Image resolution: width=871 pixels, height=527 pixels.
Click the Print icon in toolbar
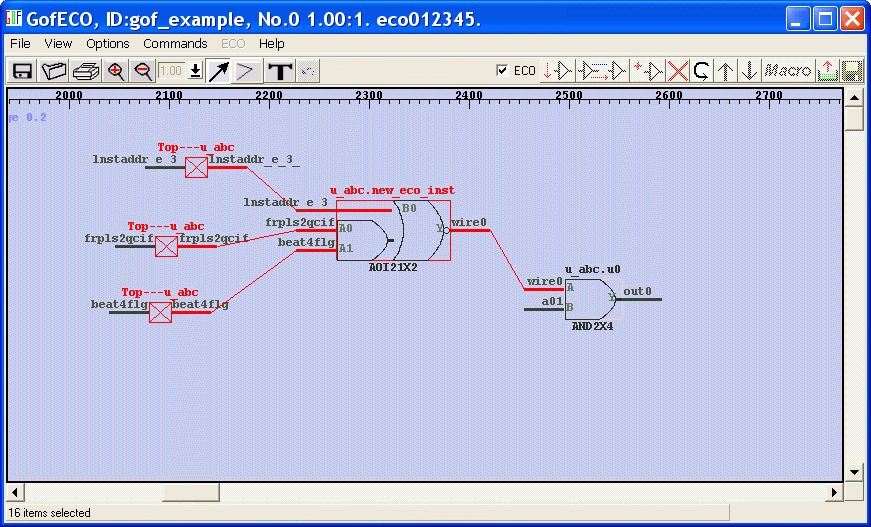[86, 71]
